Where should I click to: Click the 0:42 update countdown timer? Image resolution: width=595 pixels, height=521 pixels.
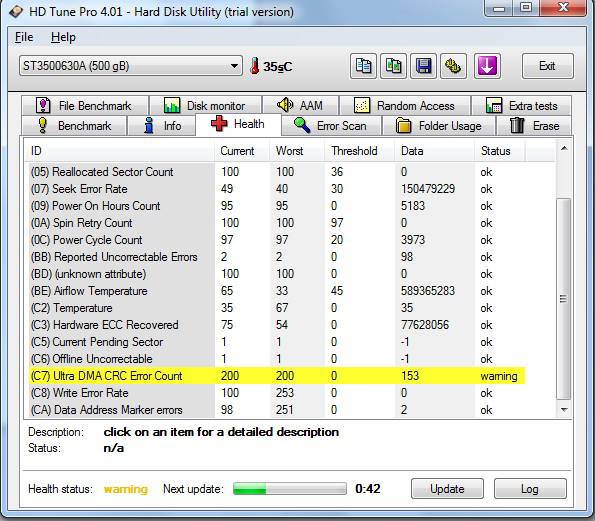(x=368, y=489)
